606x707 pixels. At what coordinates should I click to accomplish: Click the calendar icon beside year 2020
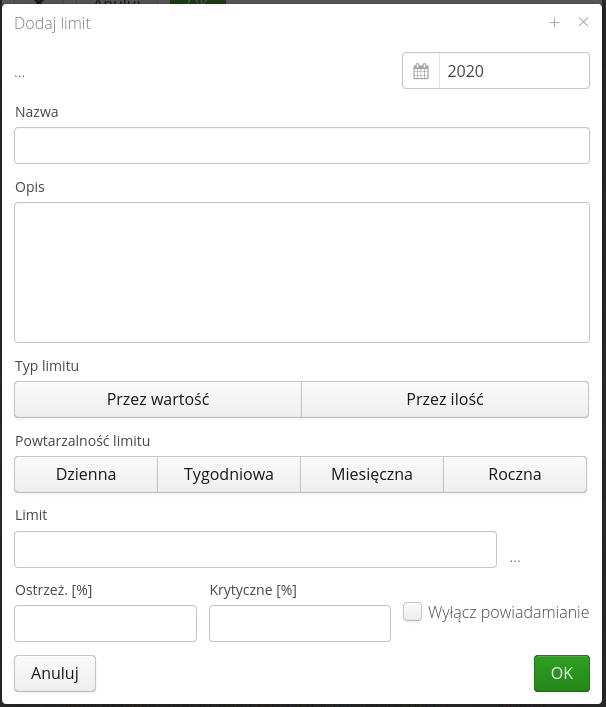421,71
